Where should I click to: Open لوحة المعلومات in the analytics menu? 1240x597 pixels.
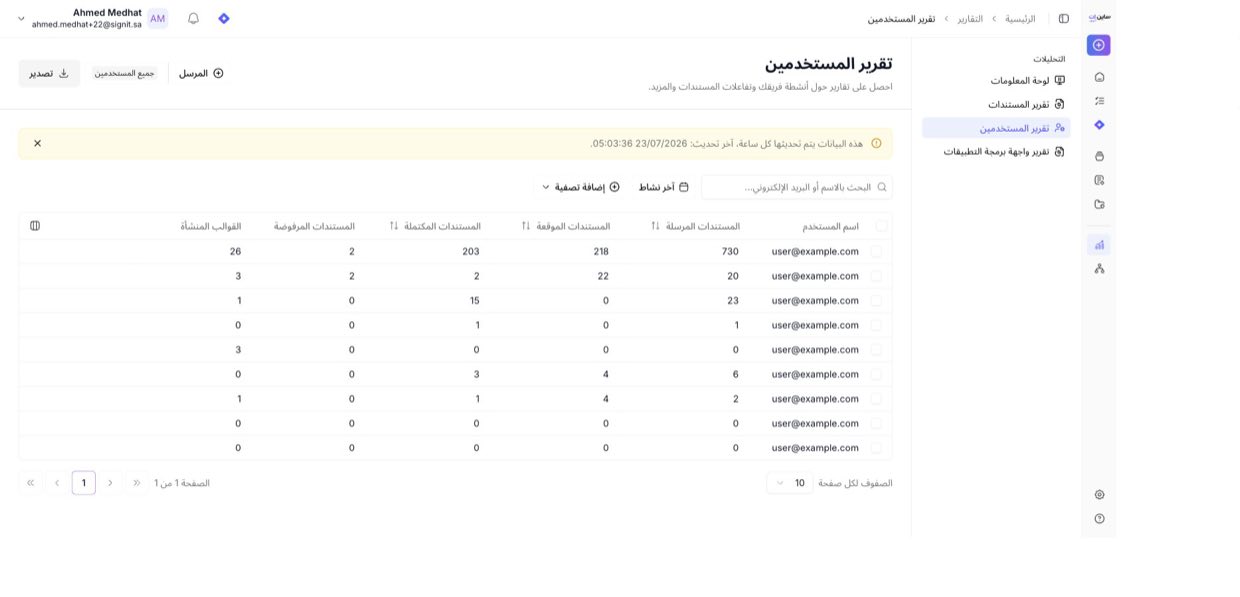pos(1028,80)
